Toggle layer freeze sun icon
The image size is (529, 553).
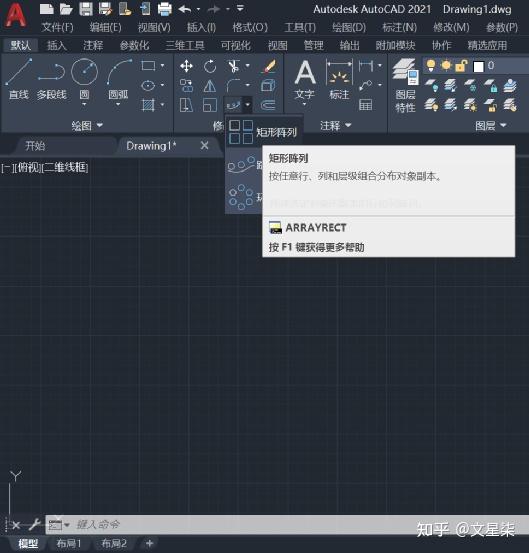click(x=446, y=66)
